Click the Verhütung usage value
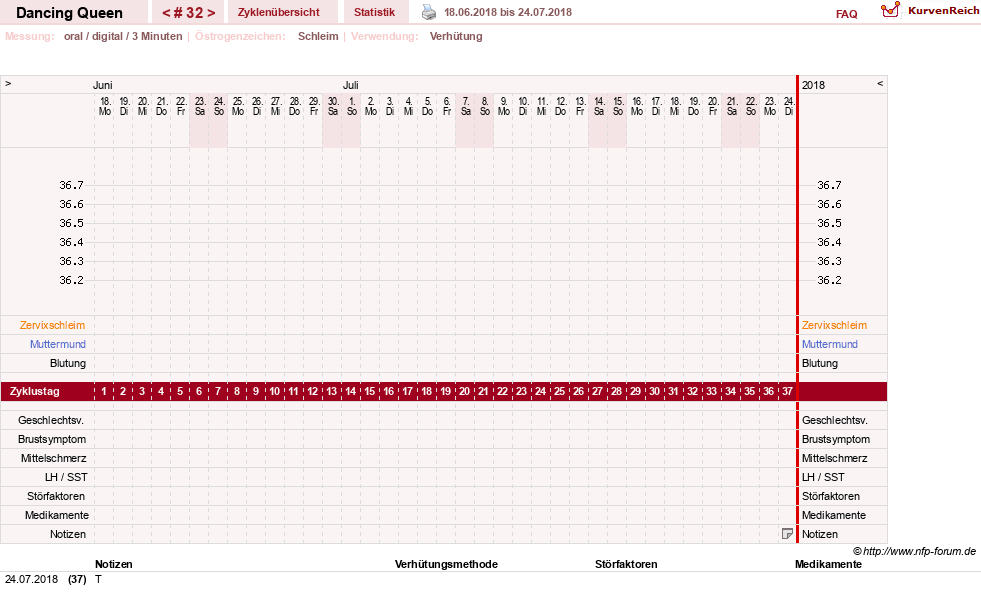 pos(455,36)
